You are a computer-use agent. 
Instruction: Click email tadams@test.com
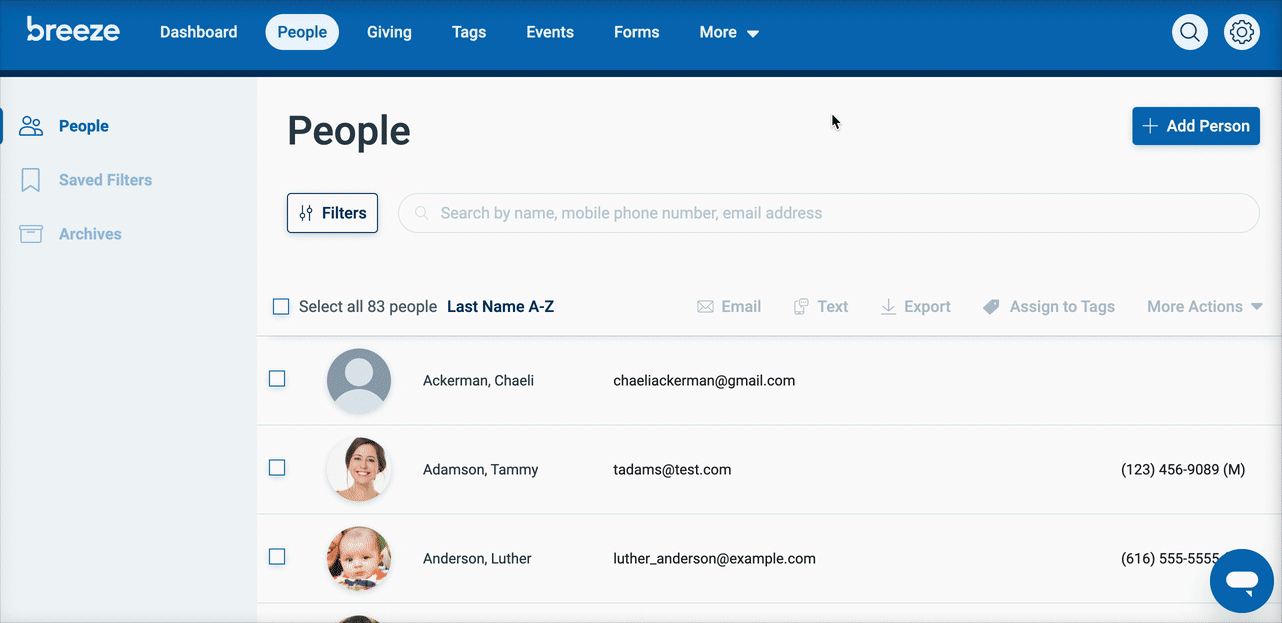click(672, 469)
